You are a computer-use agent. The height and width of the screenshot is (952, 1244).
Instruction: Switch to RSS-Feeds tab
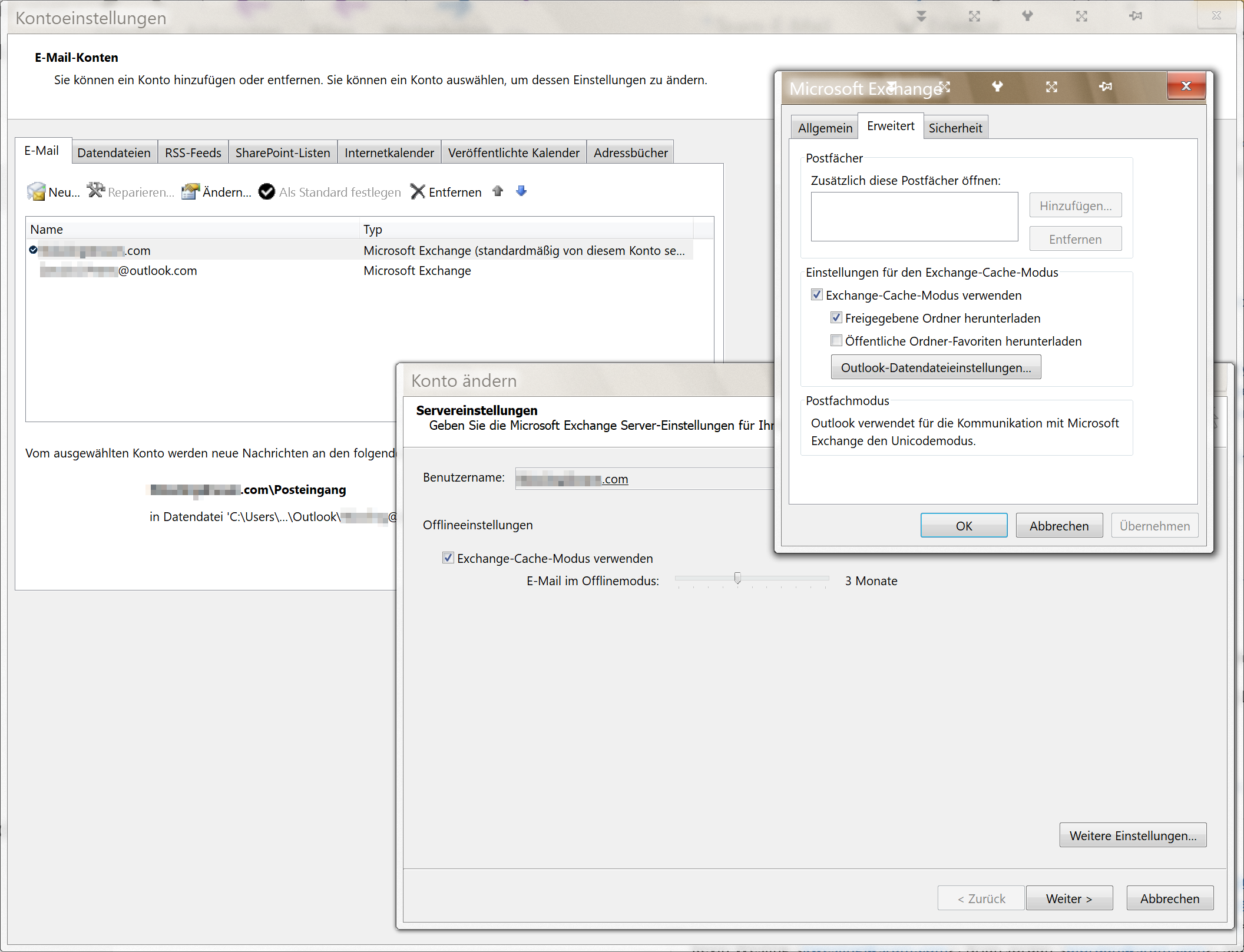point(193,153)
